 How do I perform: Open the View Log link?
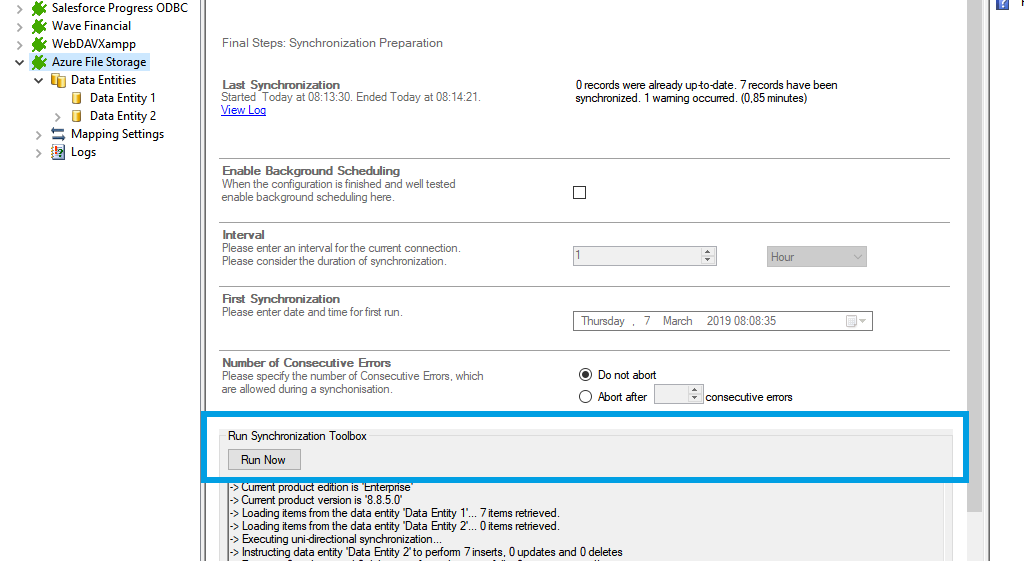pyautogui.click(x=243, y=110)
